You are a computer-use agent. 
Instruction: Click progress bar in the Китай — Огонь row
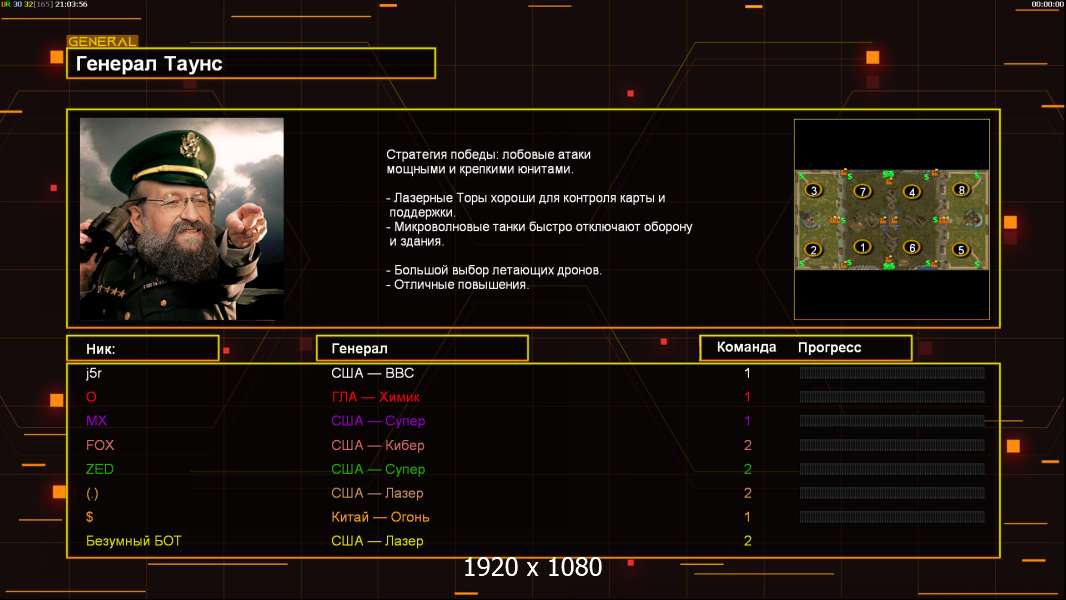tap(892, 517)
